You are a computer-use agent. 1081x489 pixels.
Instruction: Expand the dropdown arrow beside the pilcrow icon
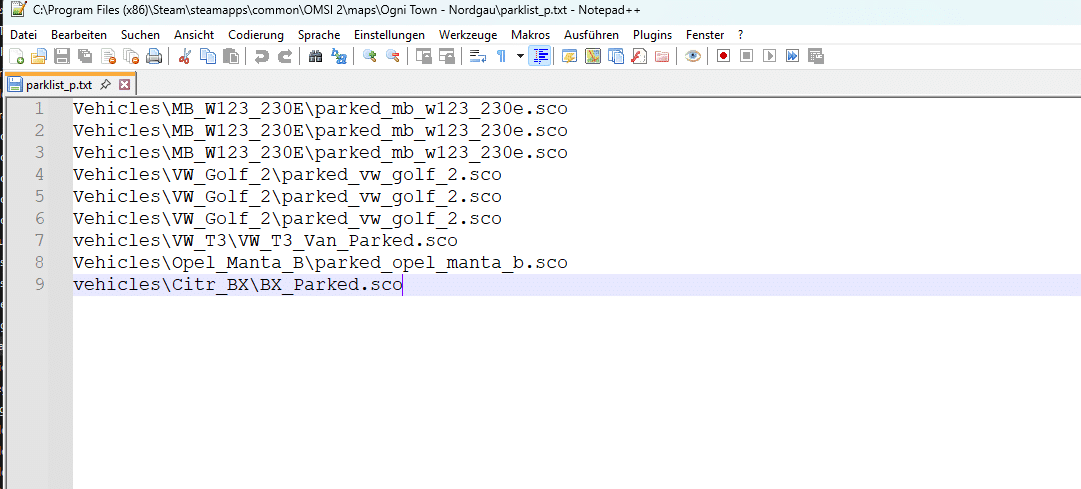click(520, 57)
